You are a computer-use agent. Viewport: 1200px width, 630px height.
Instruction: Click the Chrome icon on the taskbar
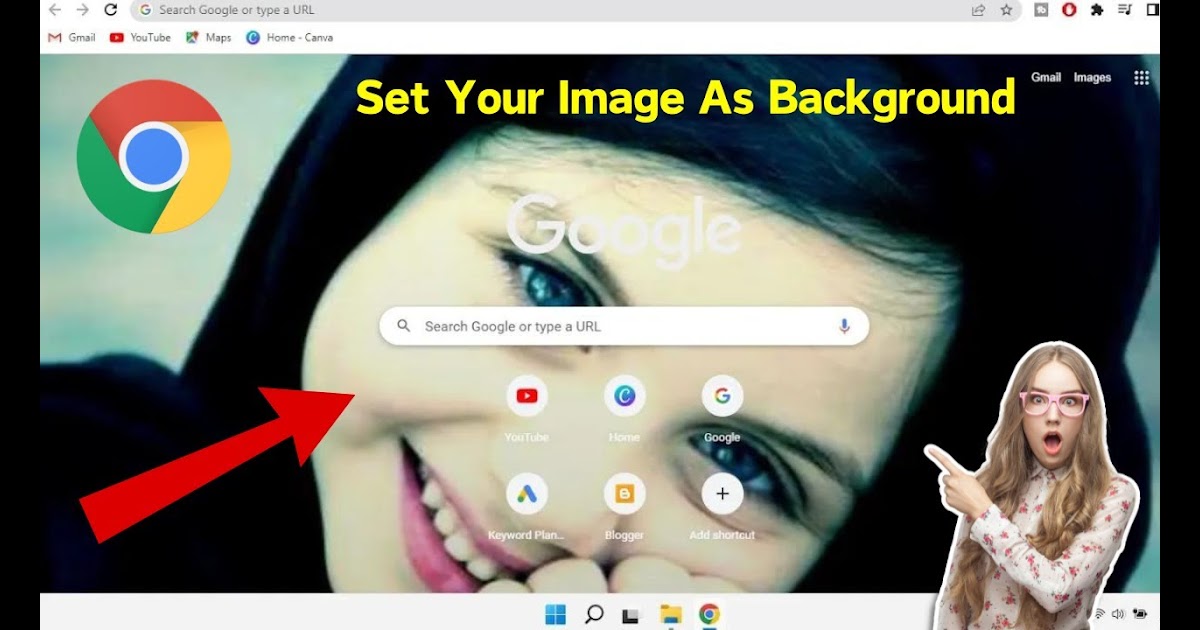click(709, 614)
